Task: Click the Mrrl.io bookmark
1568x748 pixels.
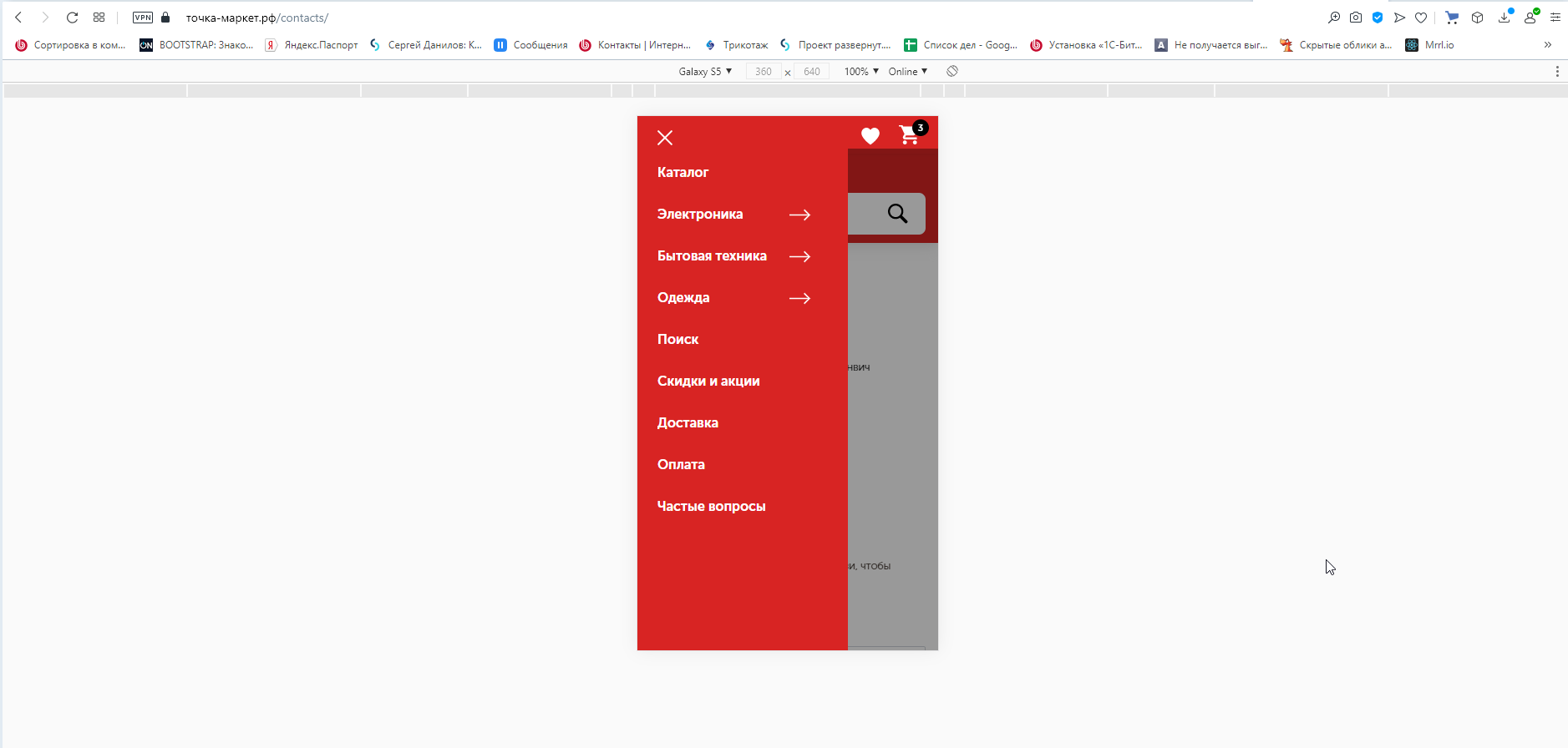Action: [1430, 45]
